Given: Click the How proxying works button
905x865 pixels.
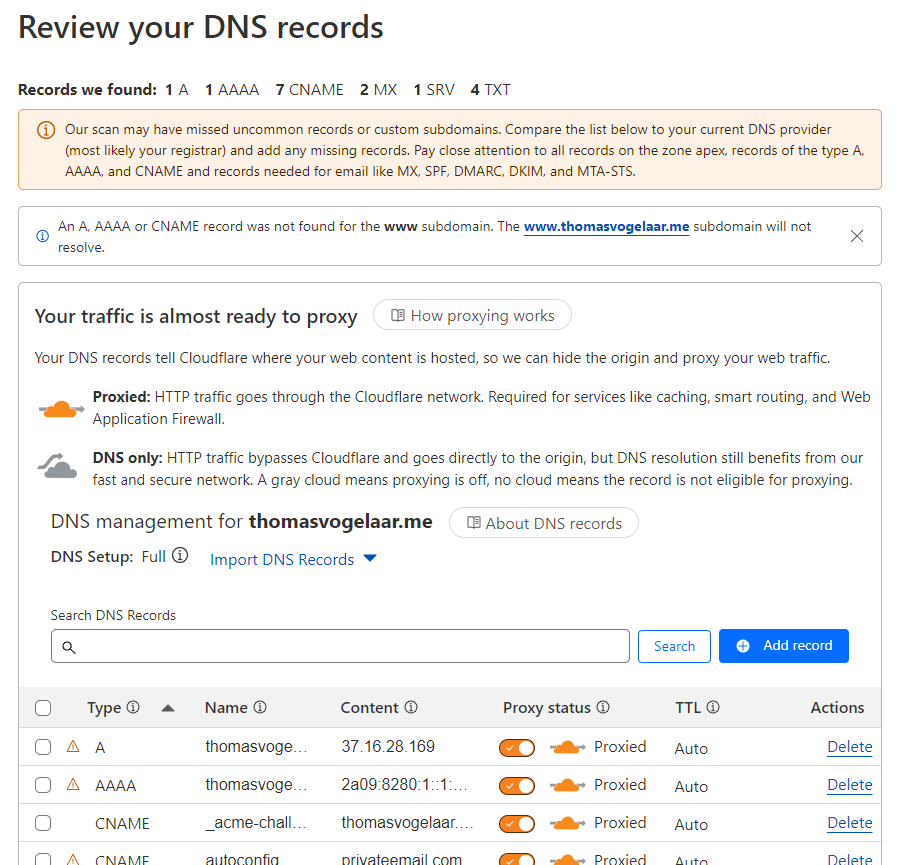Looking at the screenshot, I should [x=472, y=314].
